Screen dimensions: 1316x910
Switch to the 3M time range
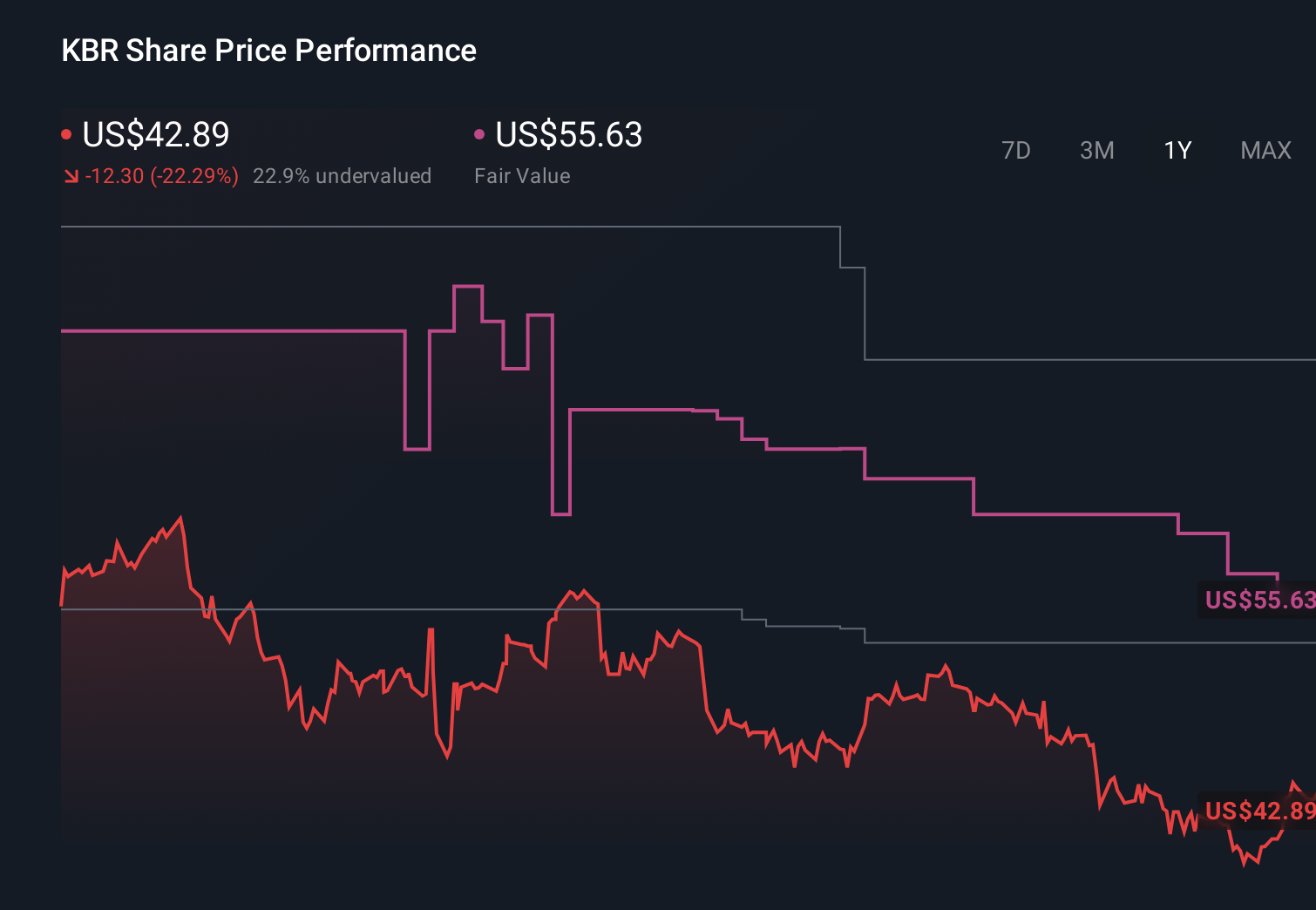click(x=1096, y=150)
